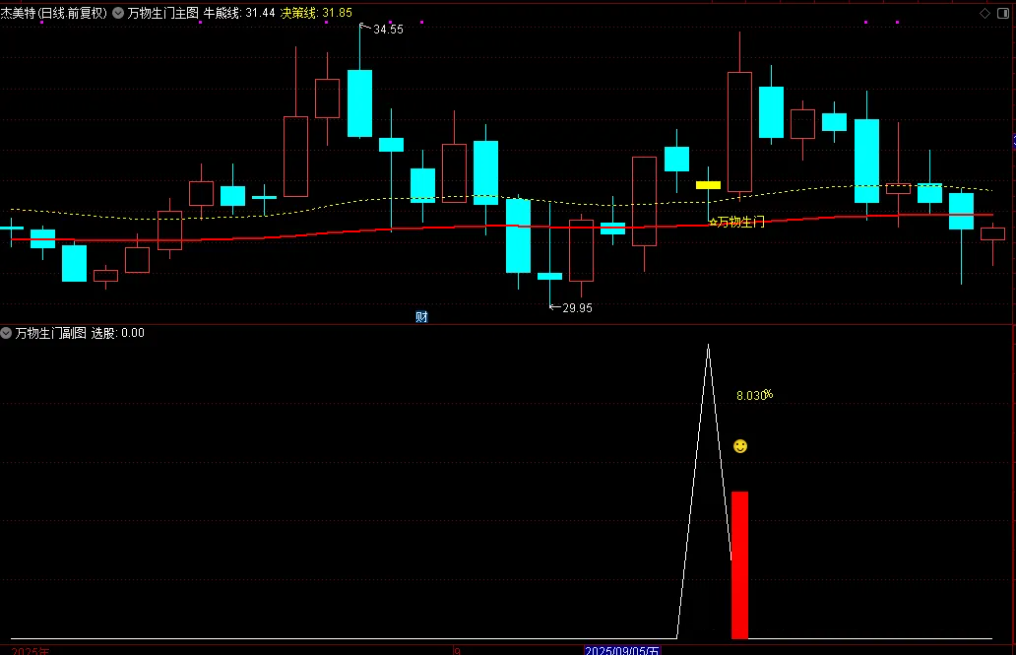This screenshot has height=655, width=1016.
Task: Click the small yellow highlighted candle bar
Action: coord(708,185)
